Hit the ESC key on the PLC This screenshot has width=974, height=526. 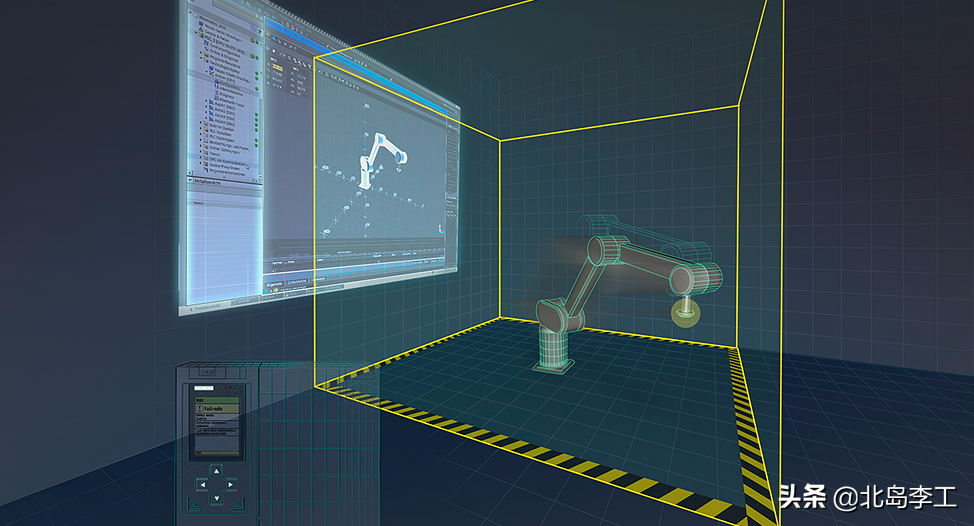194,504
